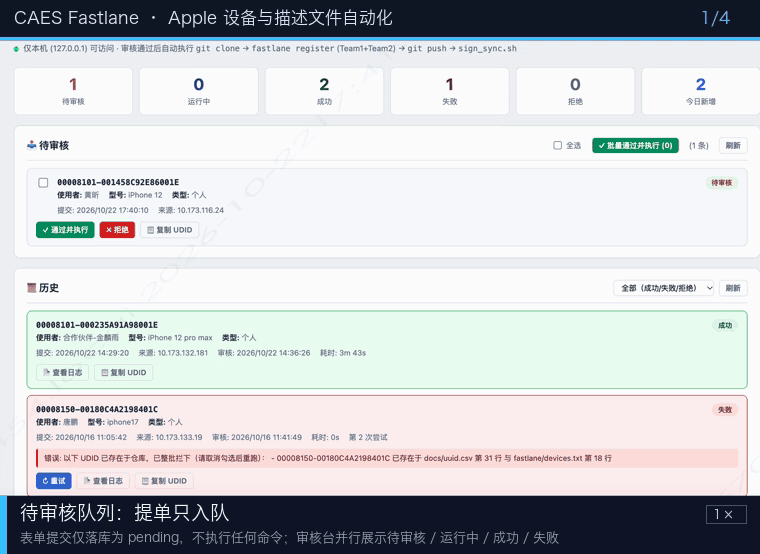760x554 pixels.
Task: Click the 待审核 inbox section icon
Action: click(32, 145)
